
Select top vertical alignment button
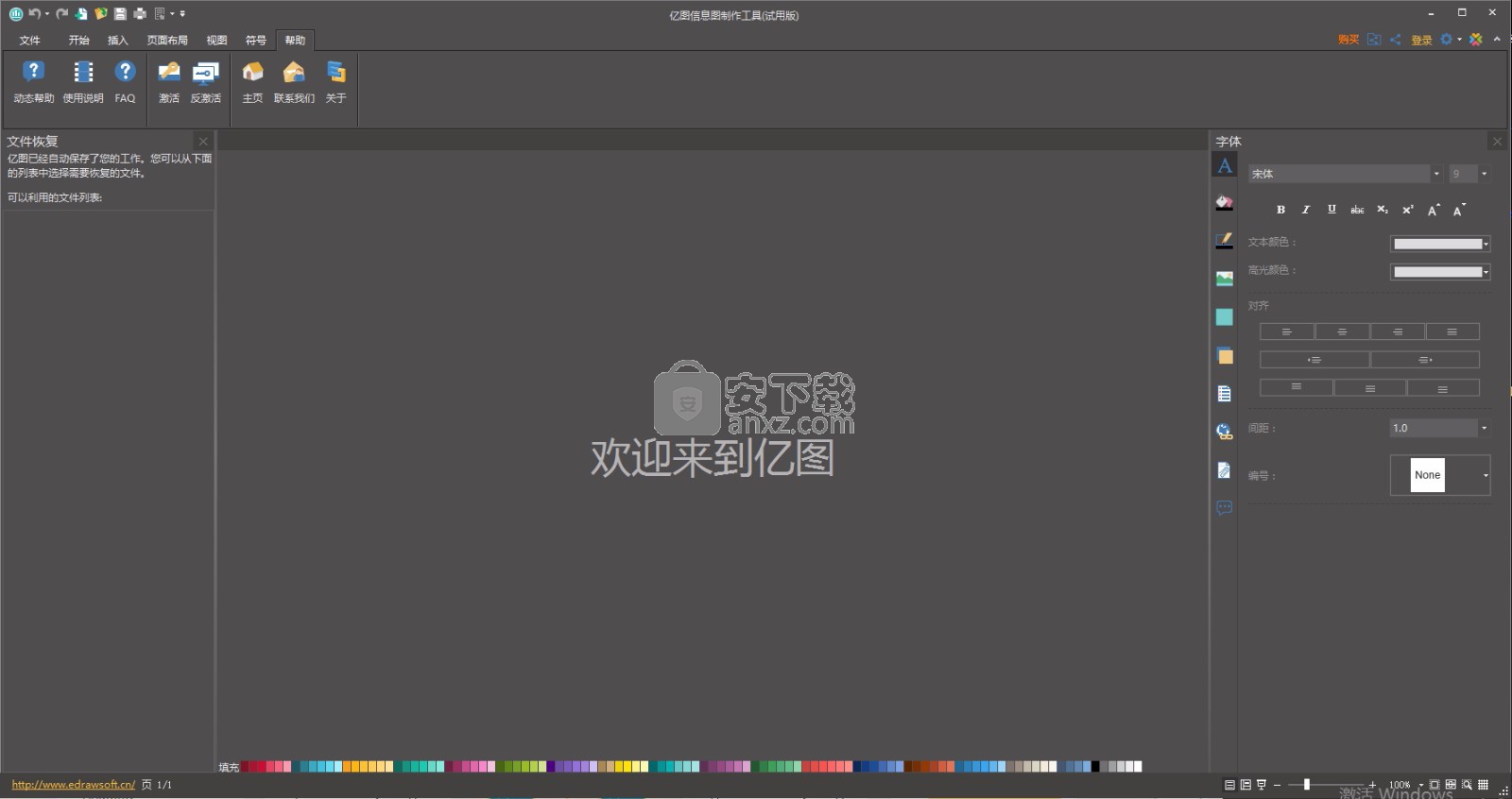pyautogui.click(x=1296, y=387)
